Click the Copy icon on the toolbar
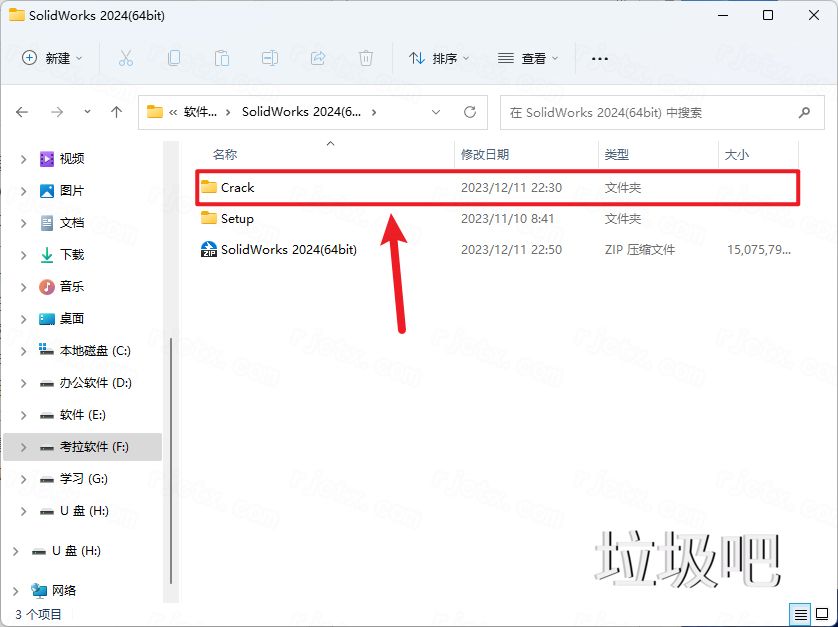Image resolution: width=838 pixels, height=627 pixels. [x=174, y=60]
